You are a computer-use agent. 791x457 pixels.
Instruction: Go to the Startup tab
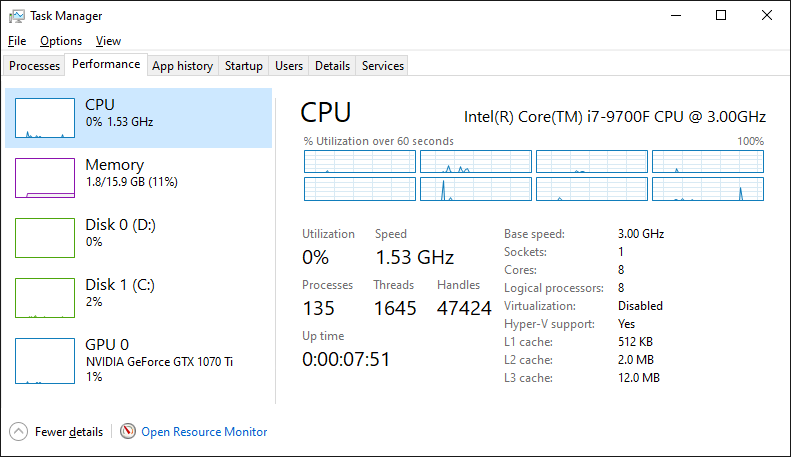click(x=243, y=66)
